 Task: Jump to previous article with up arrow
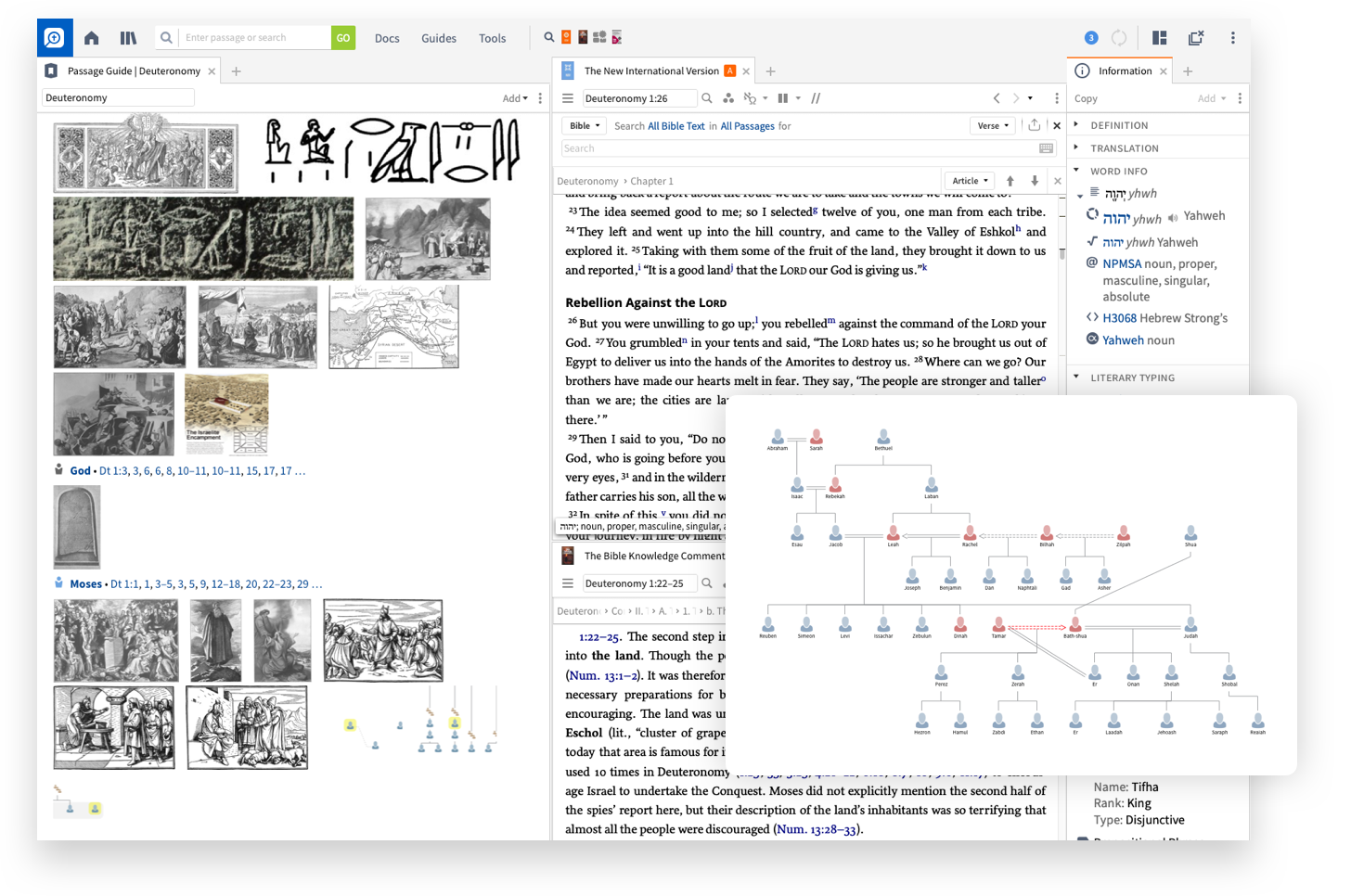tap(1010, 181)
